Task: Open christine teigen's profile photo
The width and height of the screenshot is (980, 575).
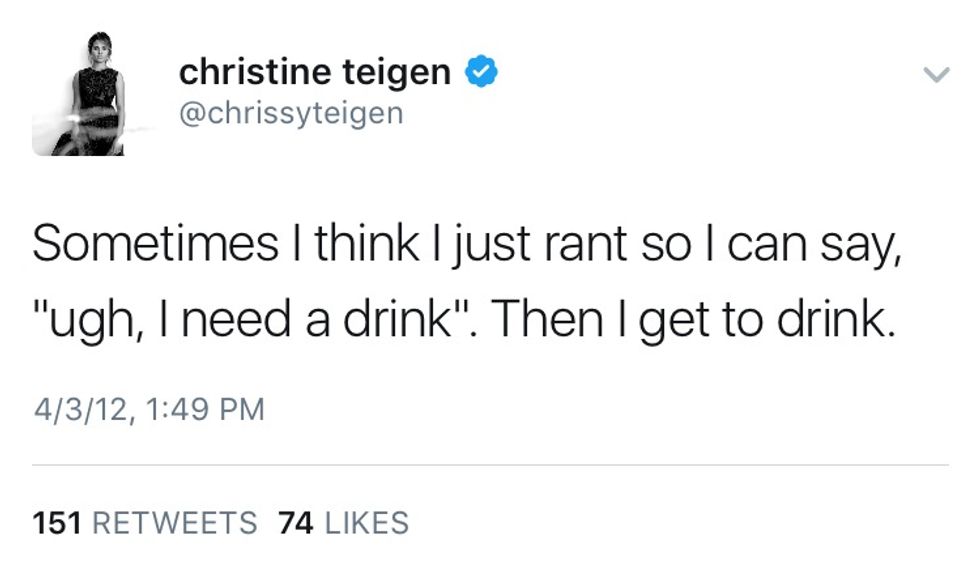Action: tap(78, 94)
